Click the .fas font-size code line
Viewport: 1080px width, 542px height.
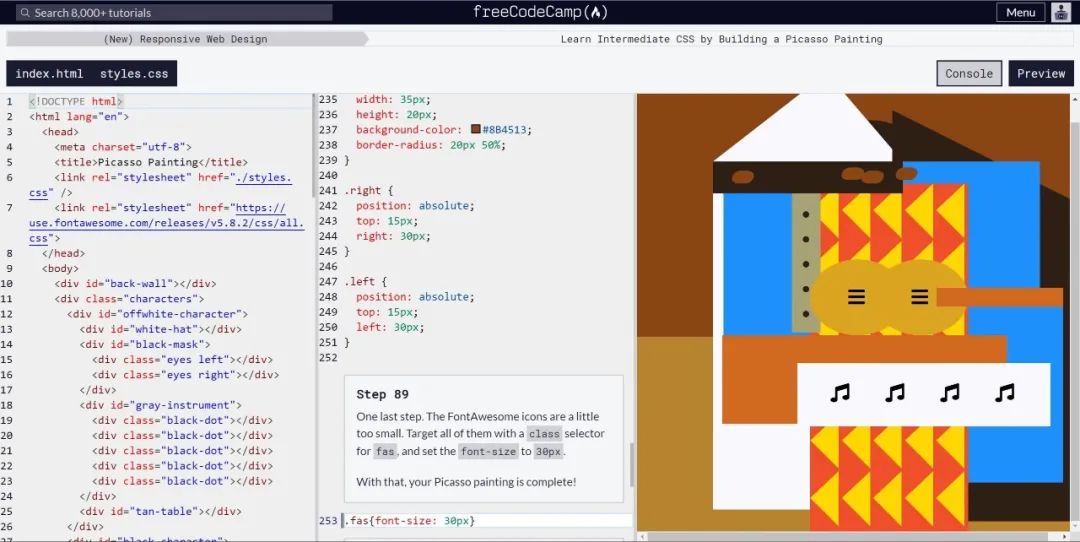point(409,521)
